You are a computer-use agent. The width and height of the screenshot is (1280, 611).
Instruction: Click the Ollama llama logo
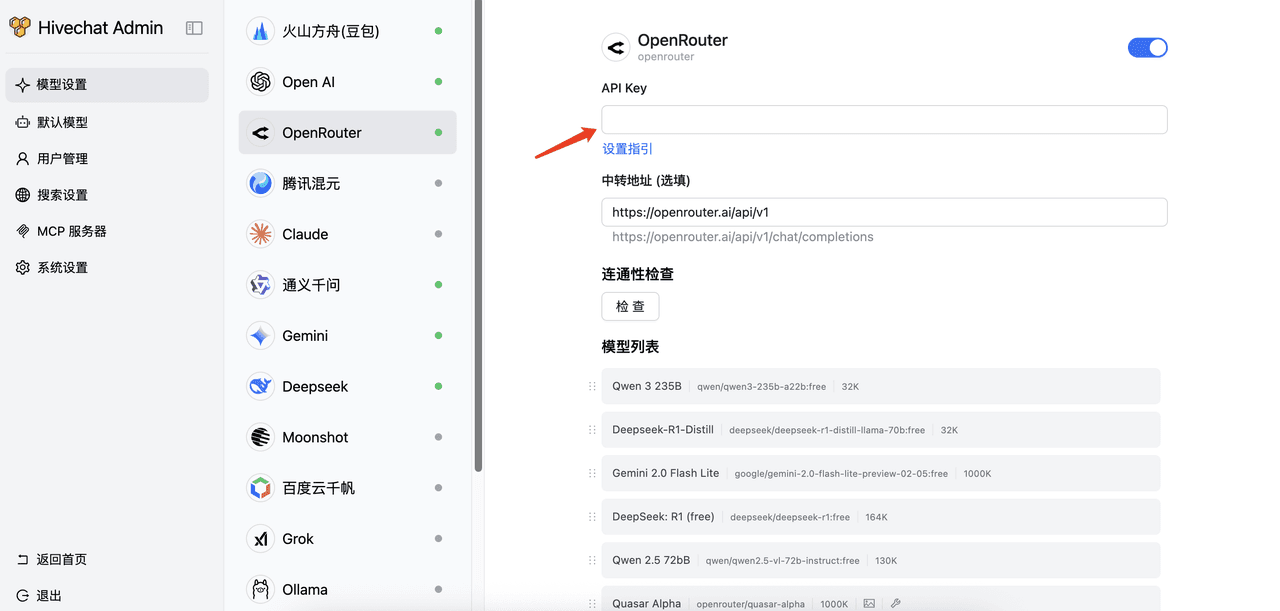click(x=260, y=589)
